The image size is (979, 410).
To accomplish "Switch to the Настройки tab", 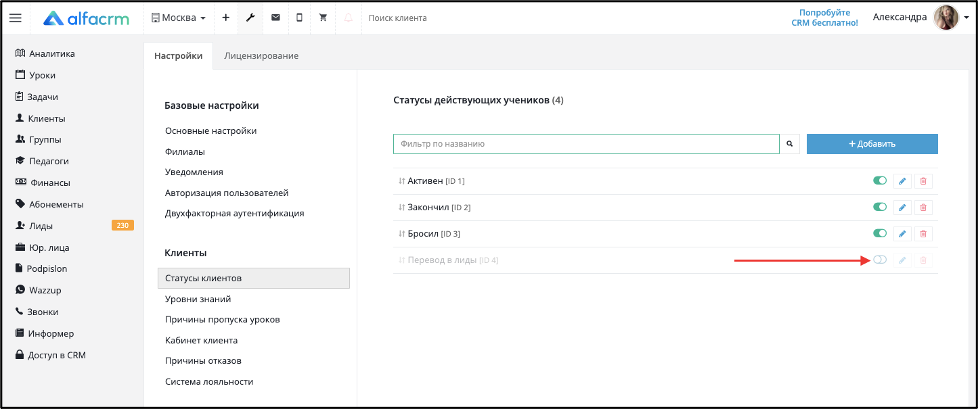I will click(x=178, y=56).
